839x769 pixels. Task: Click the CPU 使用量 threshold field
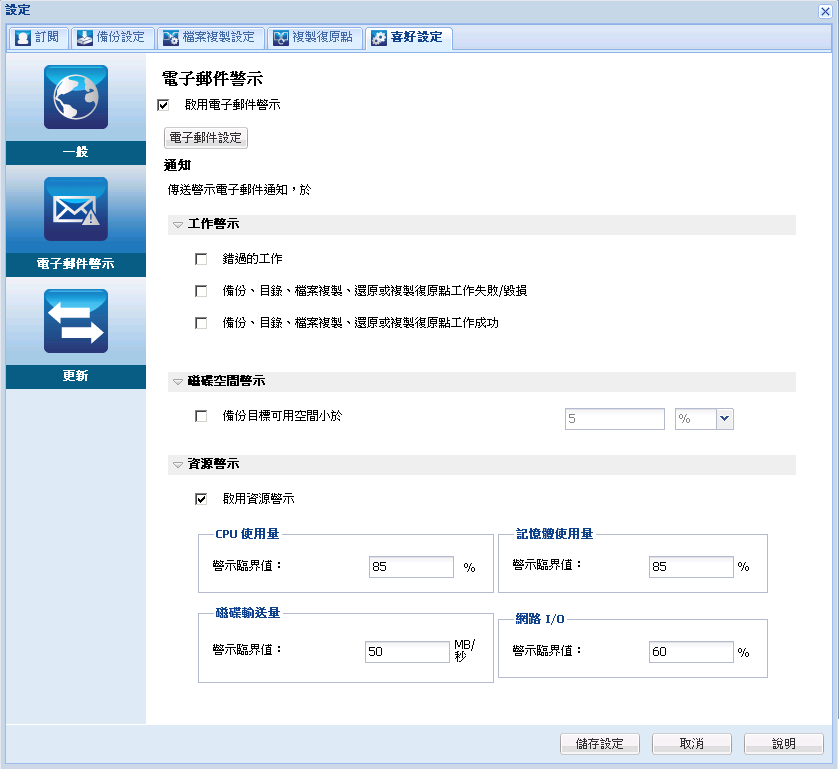coord(411,567)
